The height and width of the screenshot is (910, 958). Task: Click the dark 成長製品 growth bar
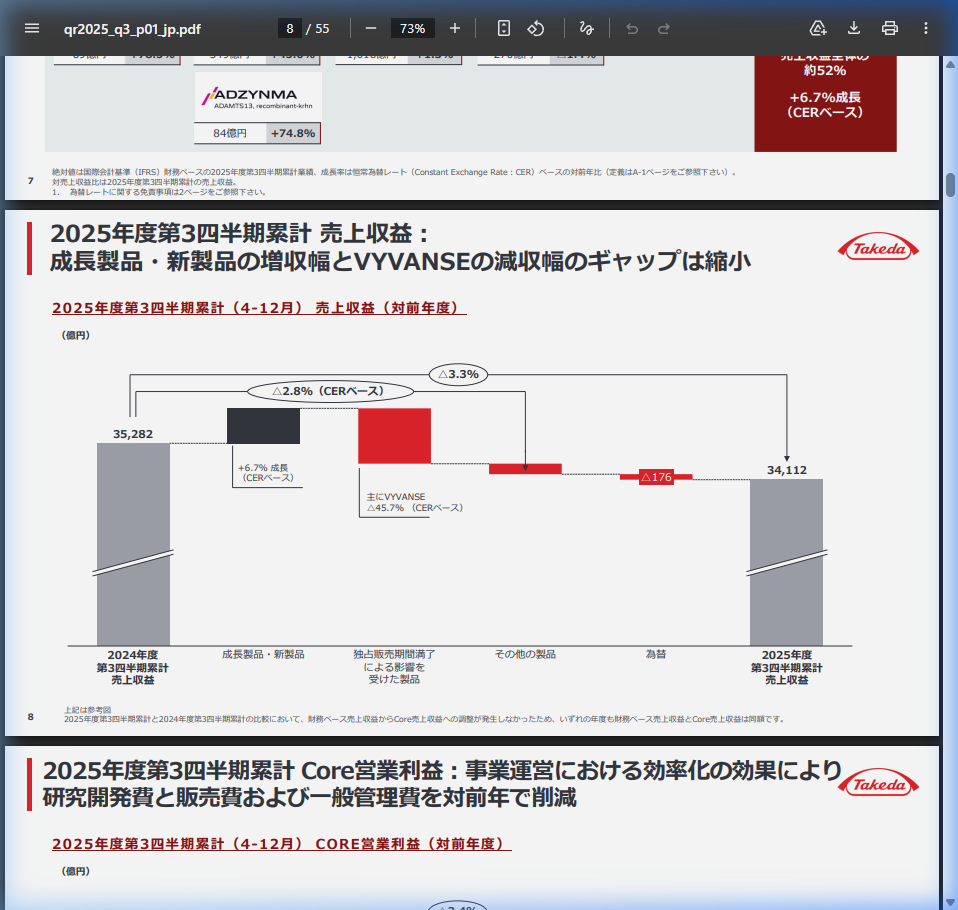pos(263,426)
